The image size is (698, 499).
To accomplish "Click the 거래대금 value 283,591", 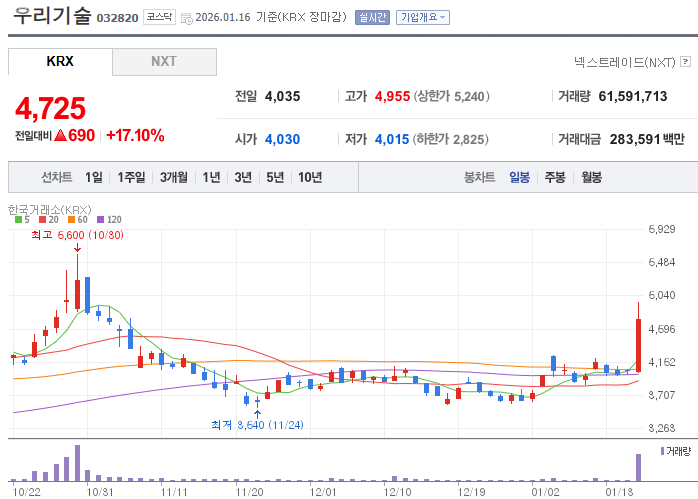I will 635,139.
